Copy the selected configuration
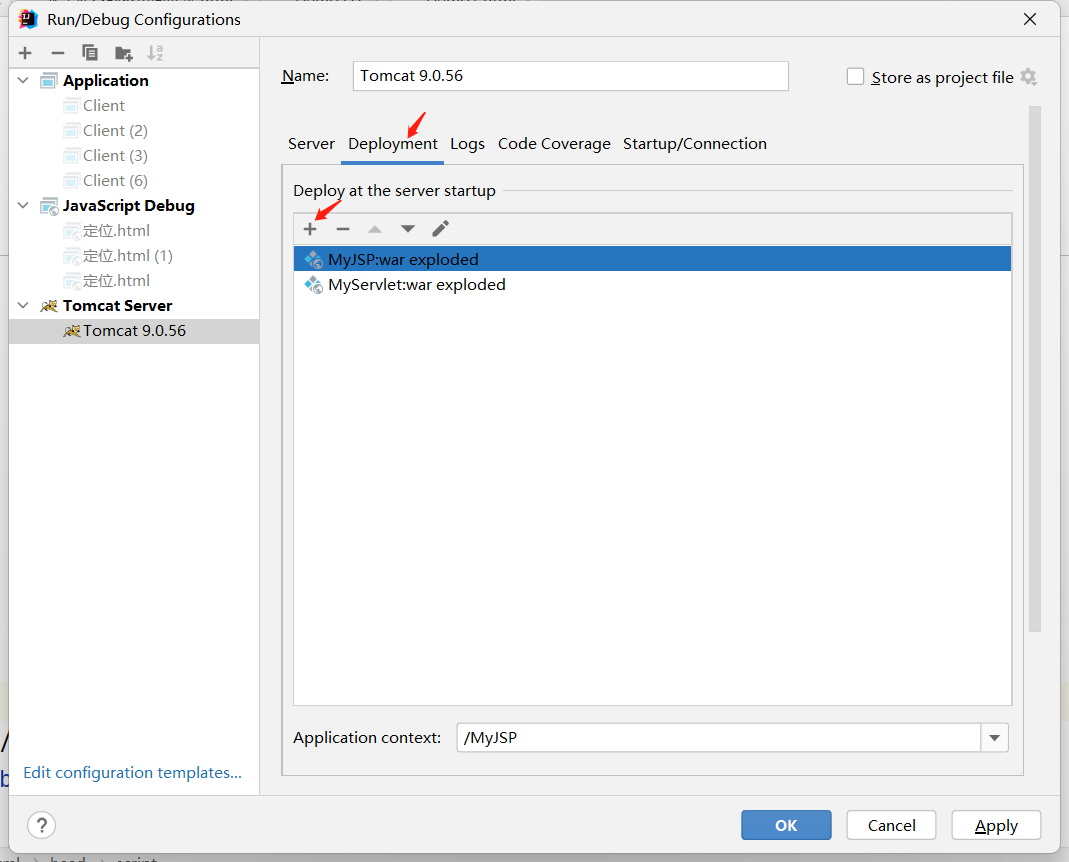The width and height of the screenshot is (1069, 862). (x=90, y=53)
